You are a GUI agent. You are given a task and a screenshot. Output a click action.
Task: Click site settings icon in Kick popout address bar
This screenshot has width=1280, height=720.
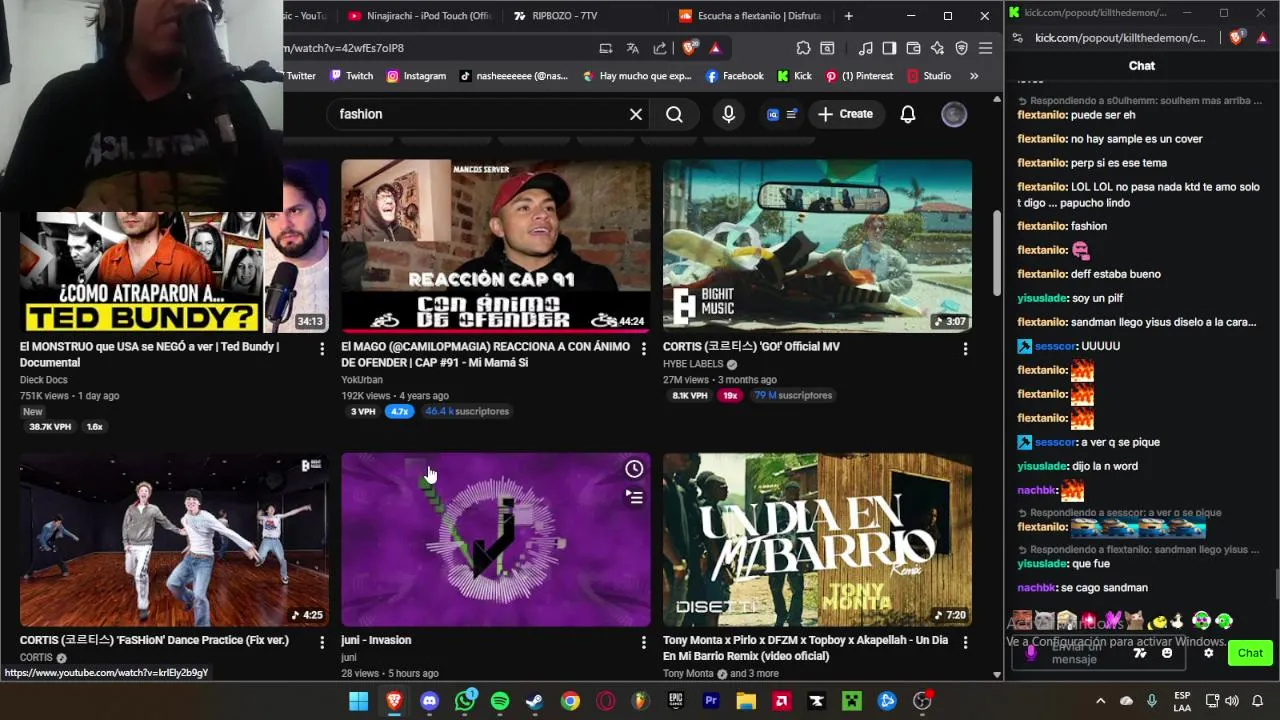point(1017,38)
